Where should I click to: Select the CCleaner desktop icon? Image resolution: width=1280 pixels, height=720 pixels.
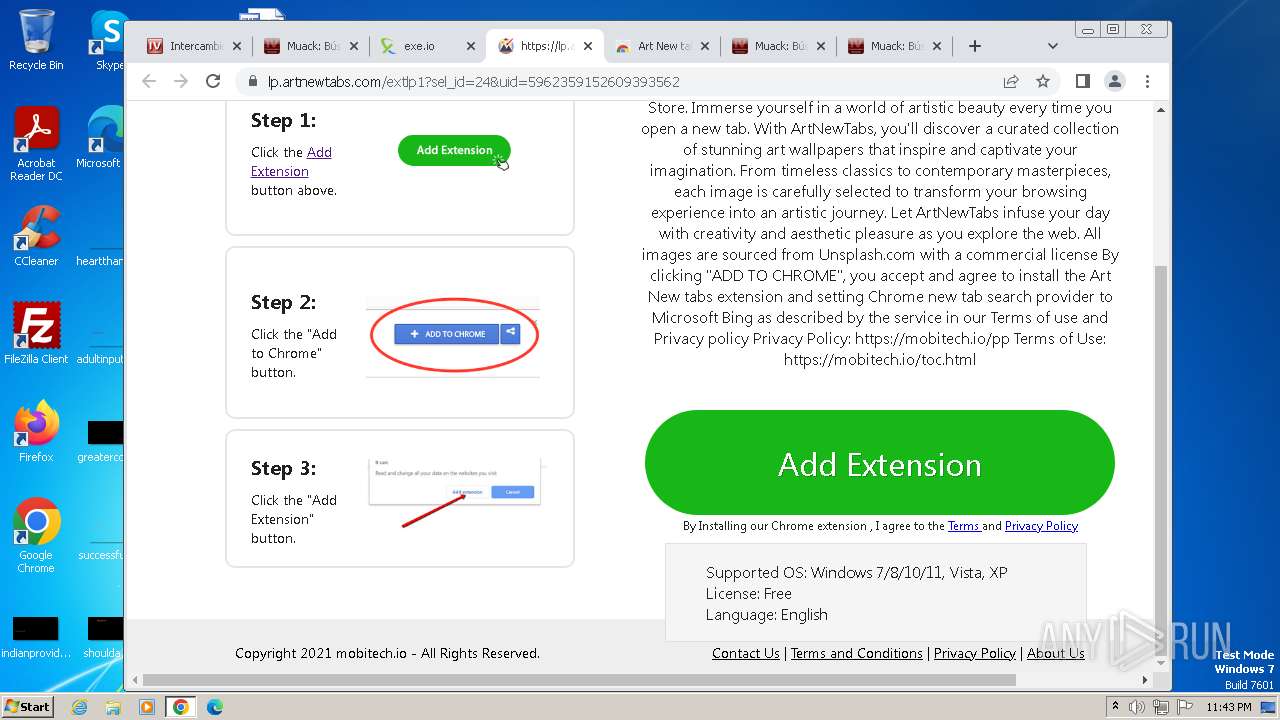(x=36, y=236)
